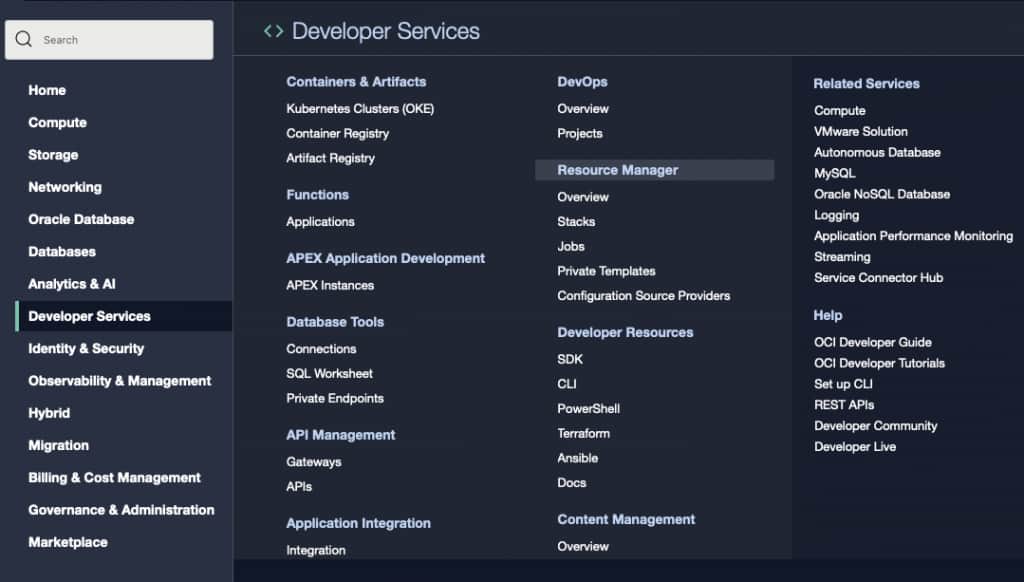Image resolution: width=1024 pixels, height=582 pixels.
Task: Open Kubernetes Clusters (OKE)
Action: 360,108
